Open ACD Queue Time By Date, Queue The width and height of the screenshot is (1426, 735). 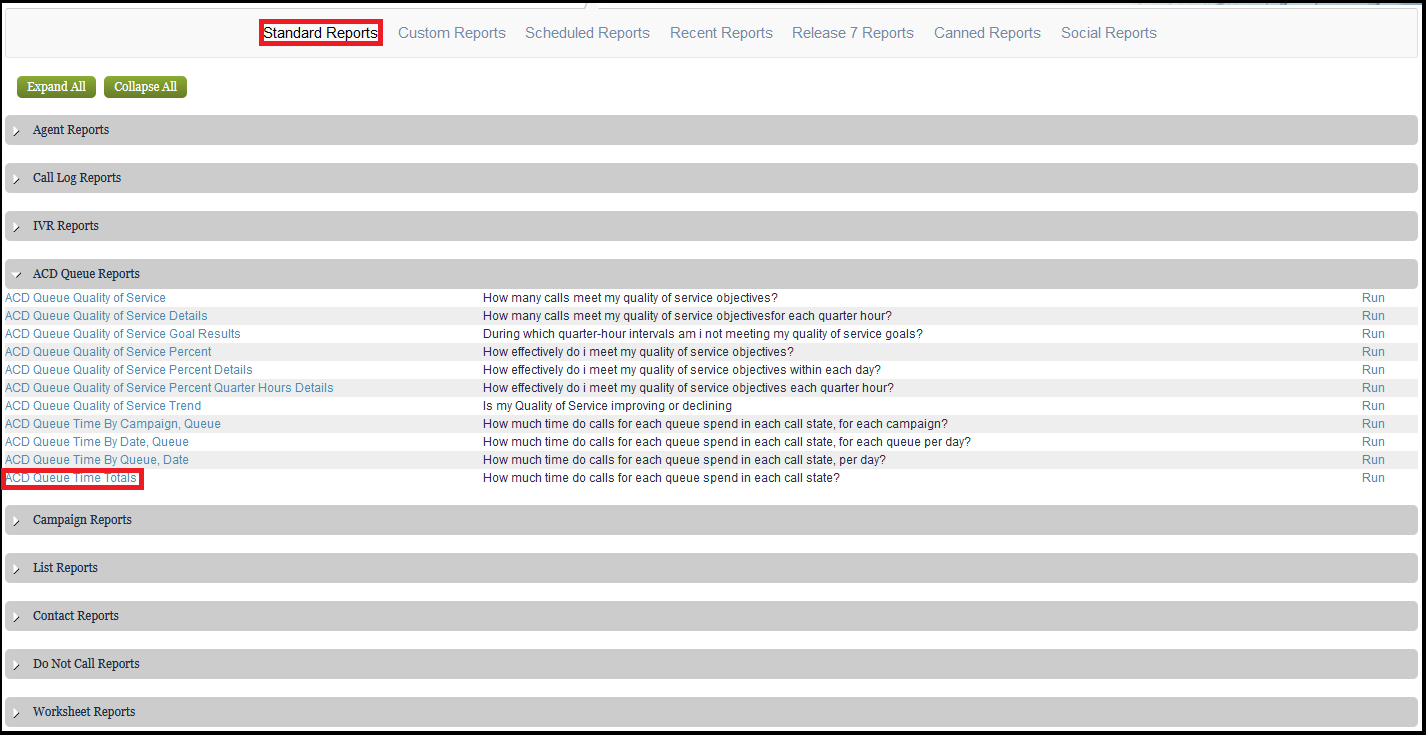[97, 442]
